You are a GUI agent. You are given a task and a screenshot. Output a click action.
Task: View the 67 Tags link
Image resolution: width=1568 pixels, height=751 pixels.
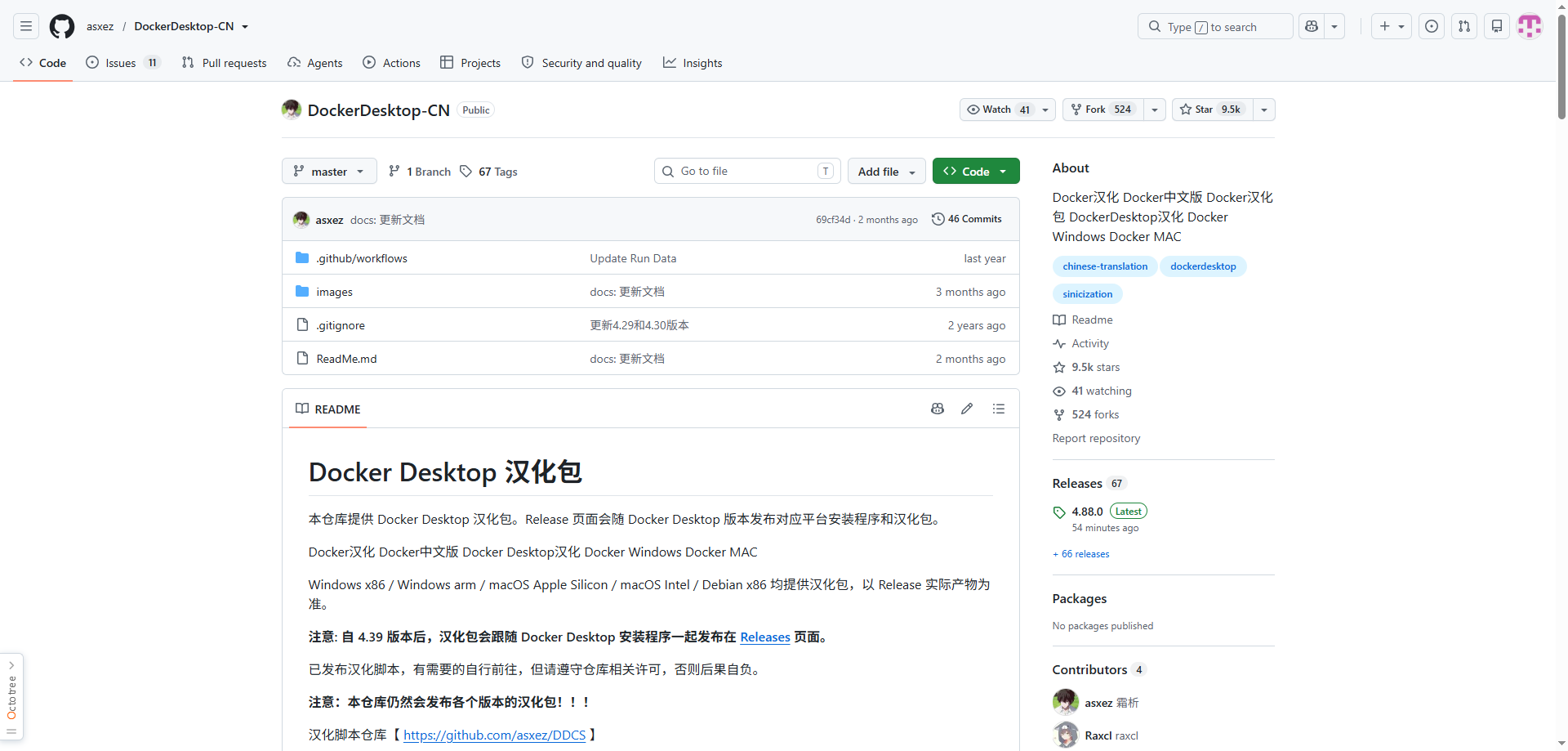[x=488, y=171]
